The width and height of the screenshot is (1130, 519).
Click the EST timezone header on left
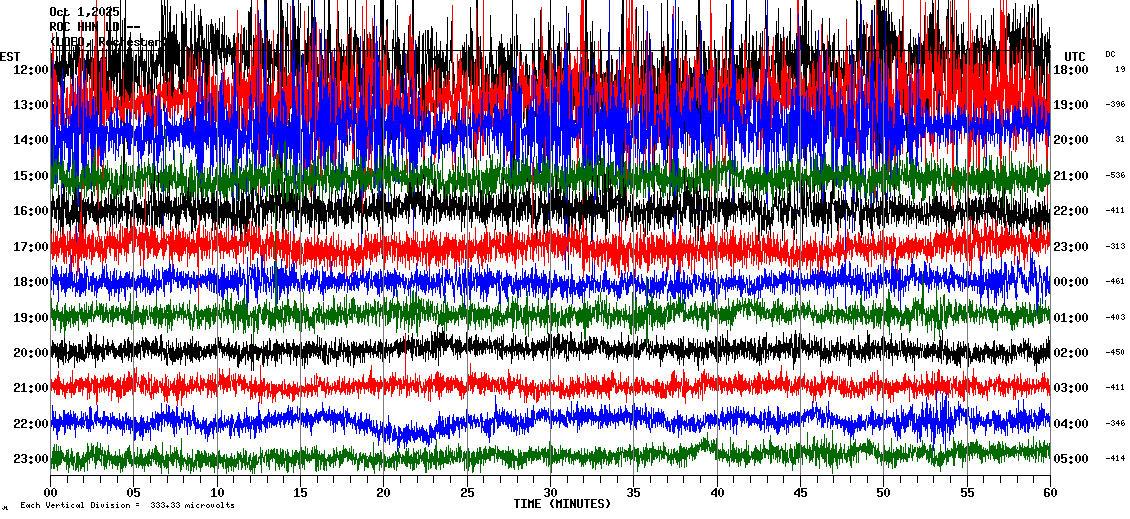tap(10, 56)
